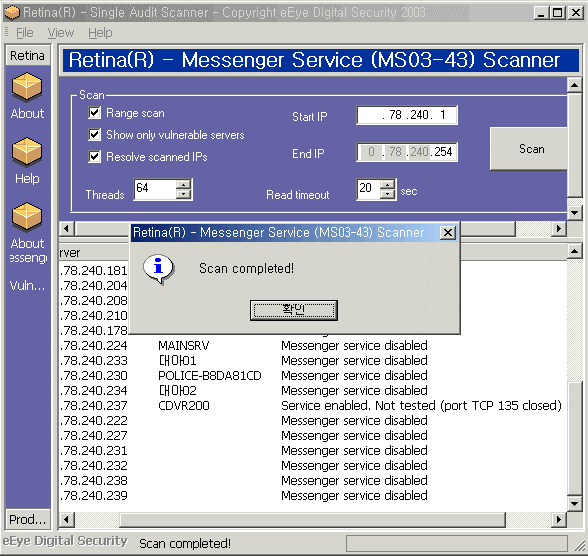588x556 pixels.
Task: Decrease Read timeout with down arrow
Action: [x=387, y=194]
